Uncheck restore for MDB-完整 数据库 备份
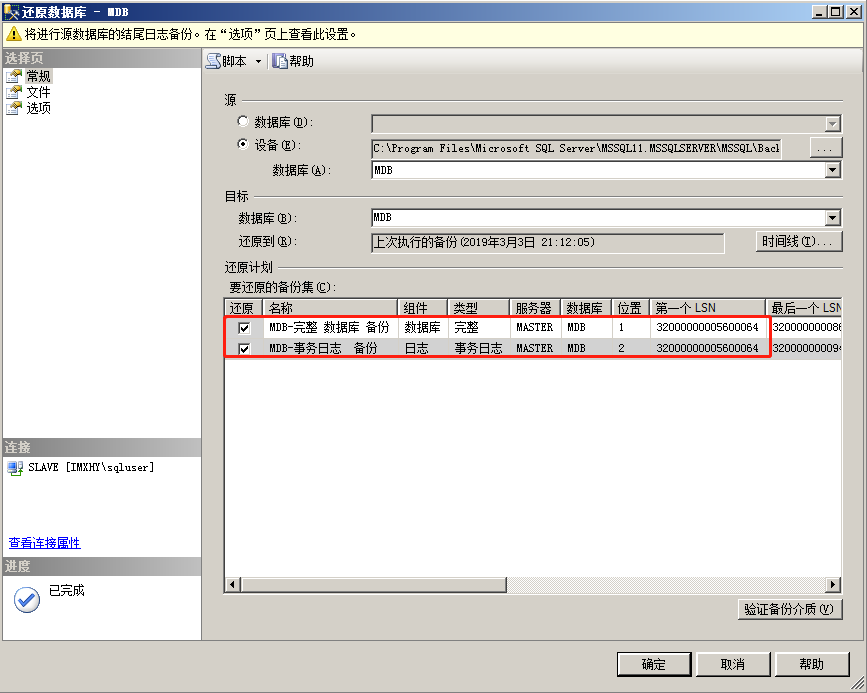 (x=244, y=328)
